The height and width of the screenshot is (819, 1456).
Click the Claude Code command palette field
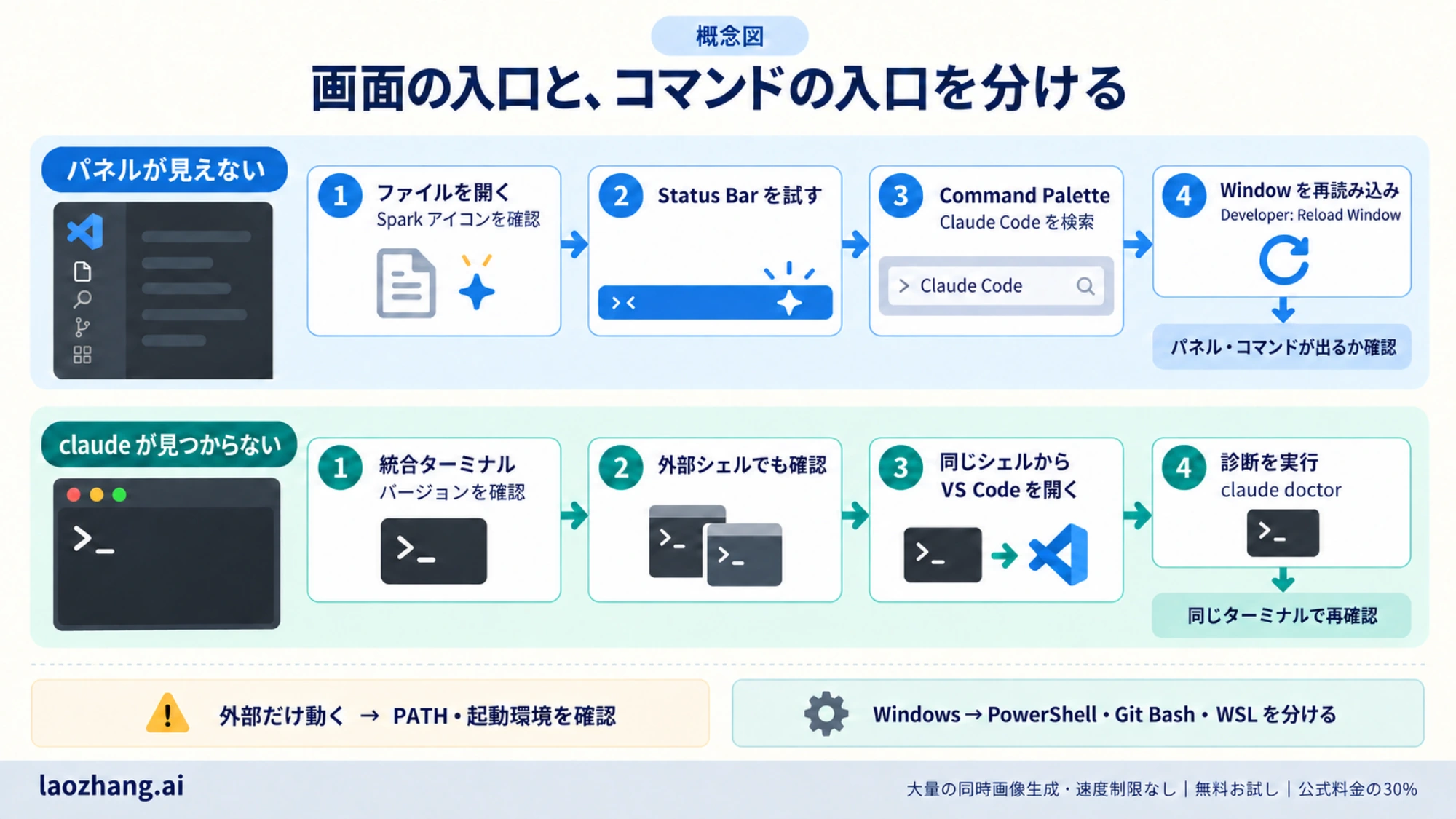(996, 286)
